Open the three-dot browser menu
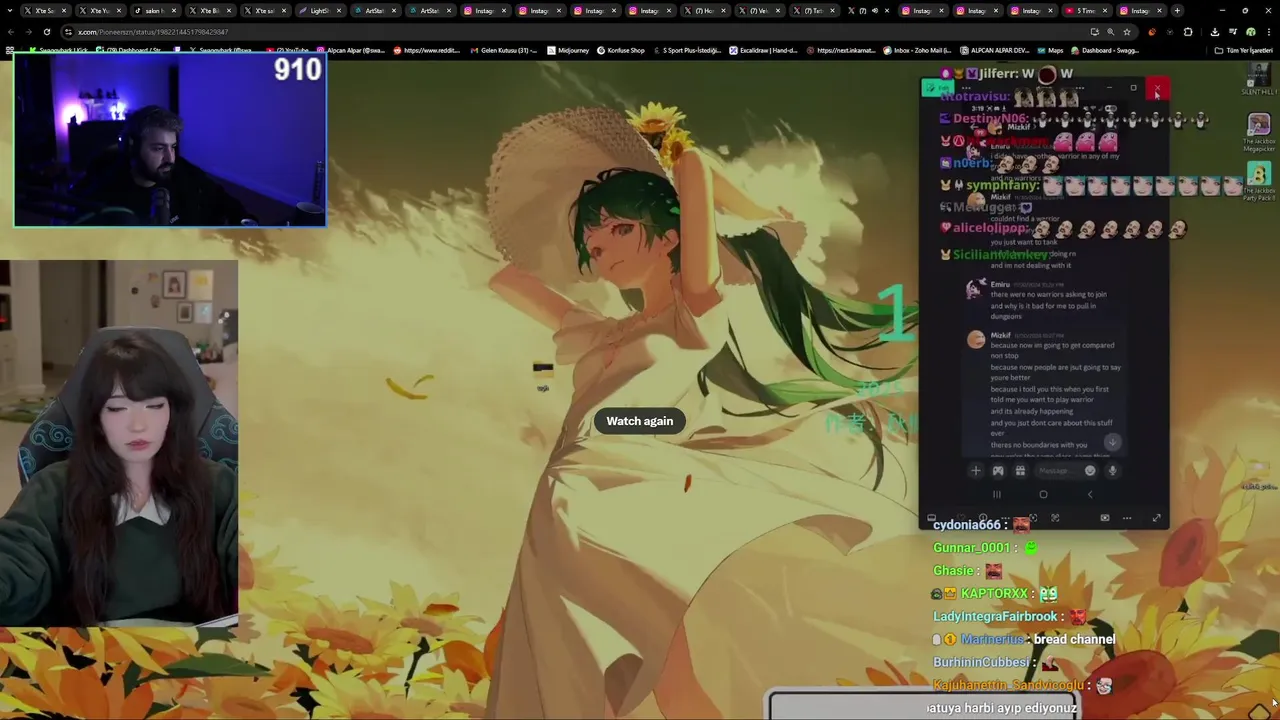The width and height of the screenshot is (1280, 720). (x=1268, y=32)
